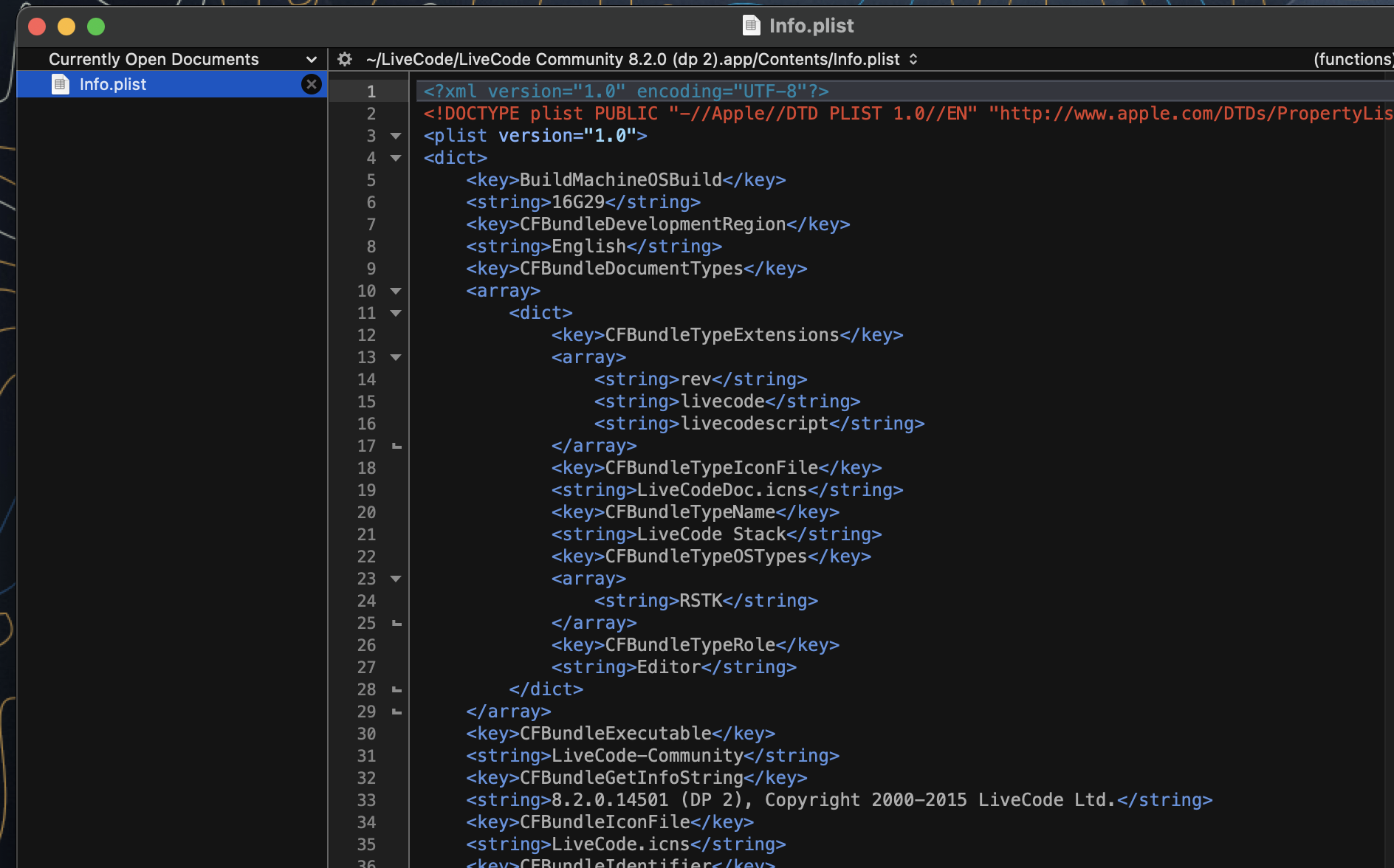Viewport: 1394px width, 868px height.
Task: Click the fold end marker at line 29
Action: (396, 712)
